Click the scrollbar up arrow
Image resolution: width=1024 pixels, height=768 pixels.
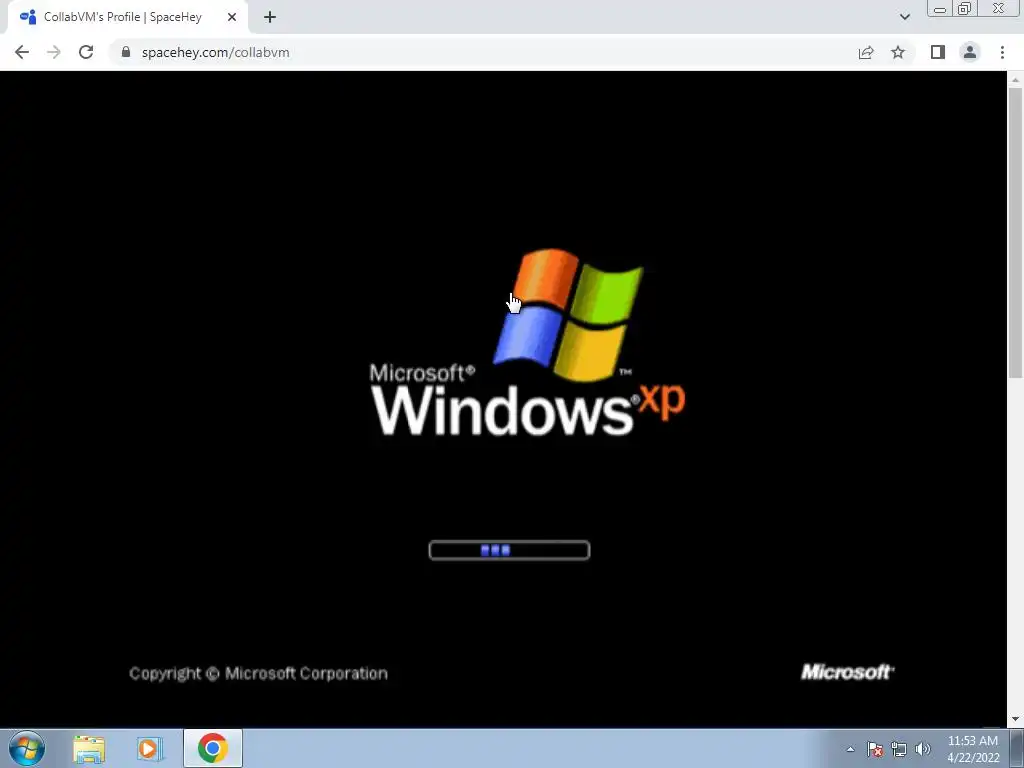coord(1015,79)
